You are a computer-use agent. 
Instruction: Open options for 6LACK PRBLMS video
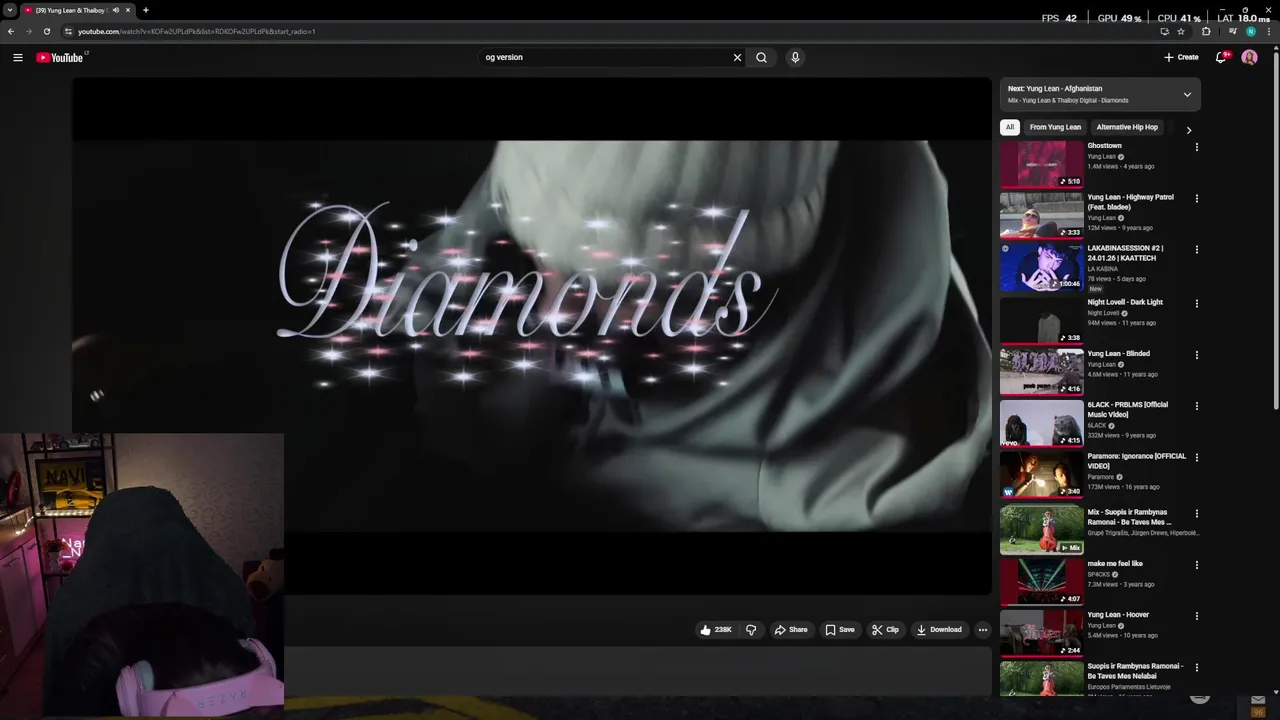pos(1196,406)
